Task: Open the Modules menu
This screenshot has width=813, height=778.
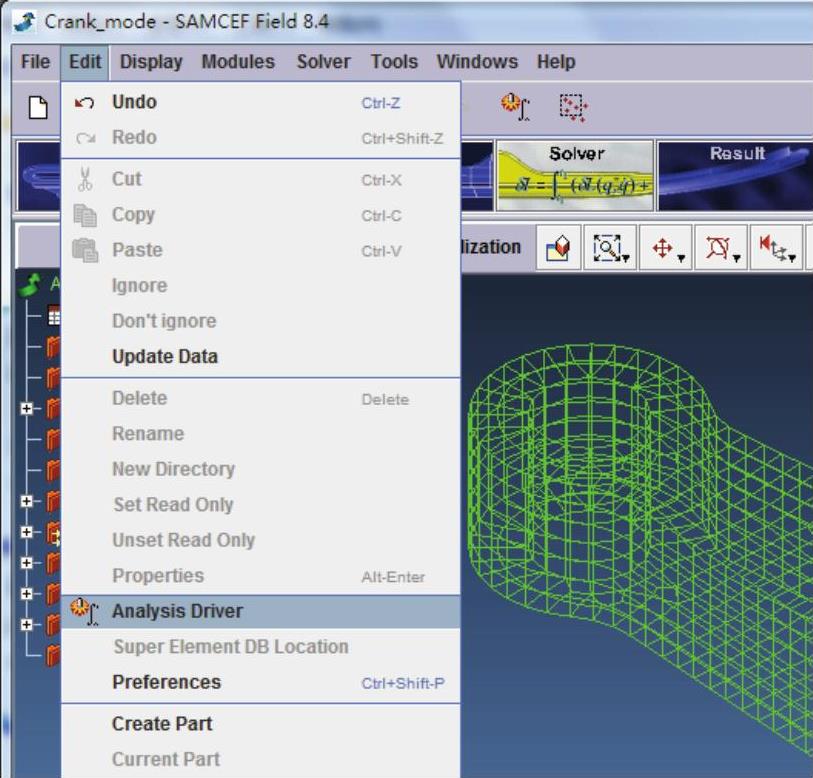Action: tap(238, 62)
